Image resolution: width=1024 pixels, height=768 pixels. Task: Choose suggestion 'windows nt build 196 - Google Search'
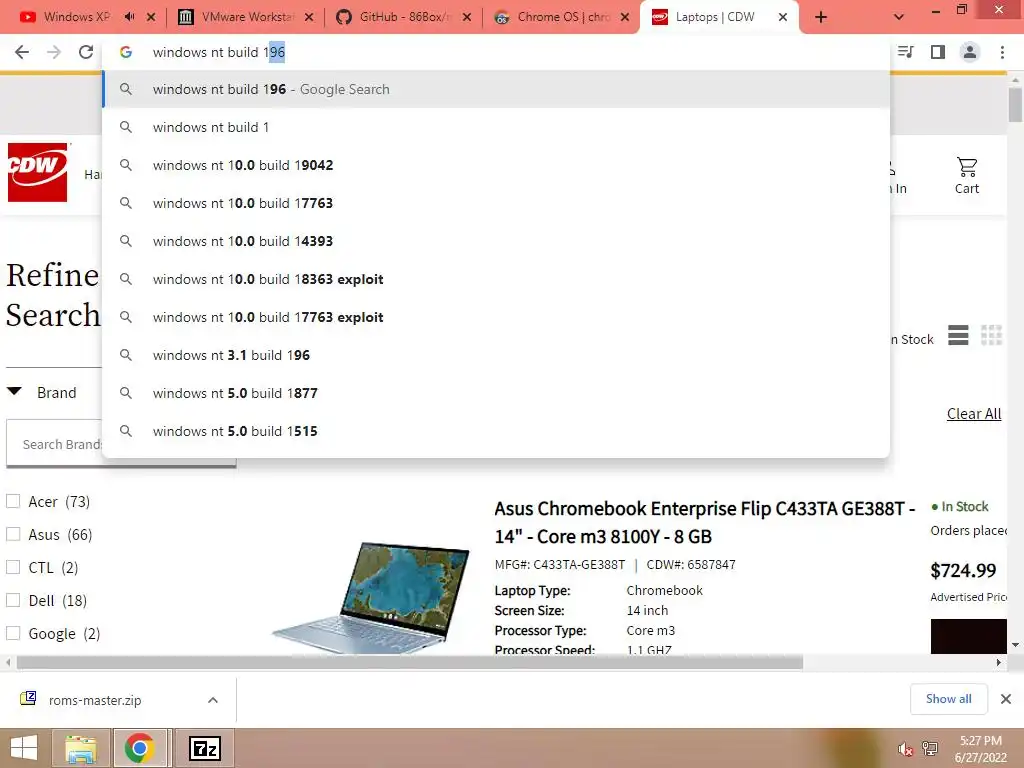[496, 89]
